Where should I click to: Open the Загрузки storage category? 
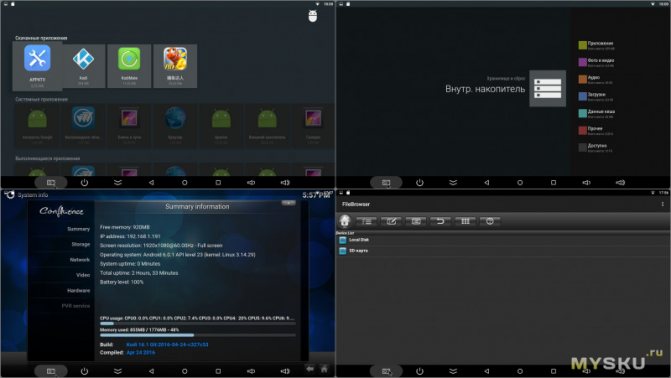click(x=596, y=96)
